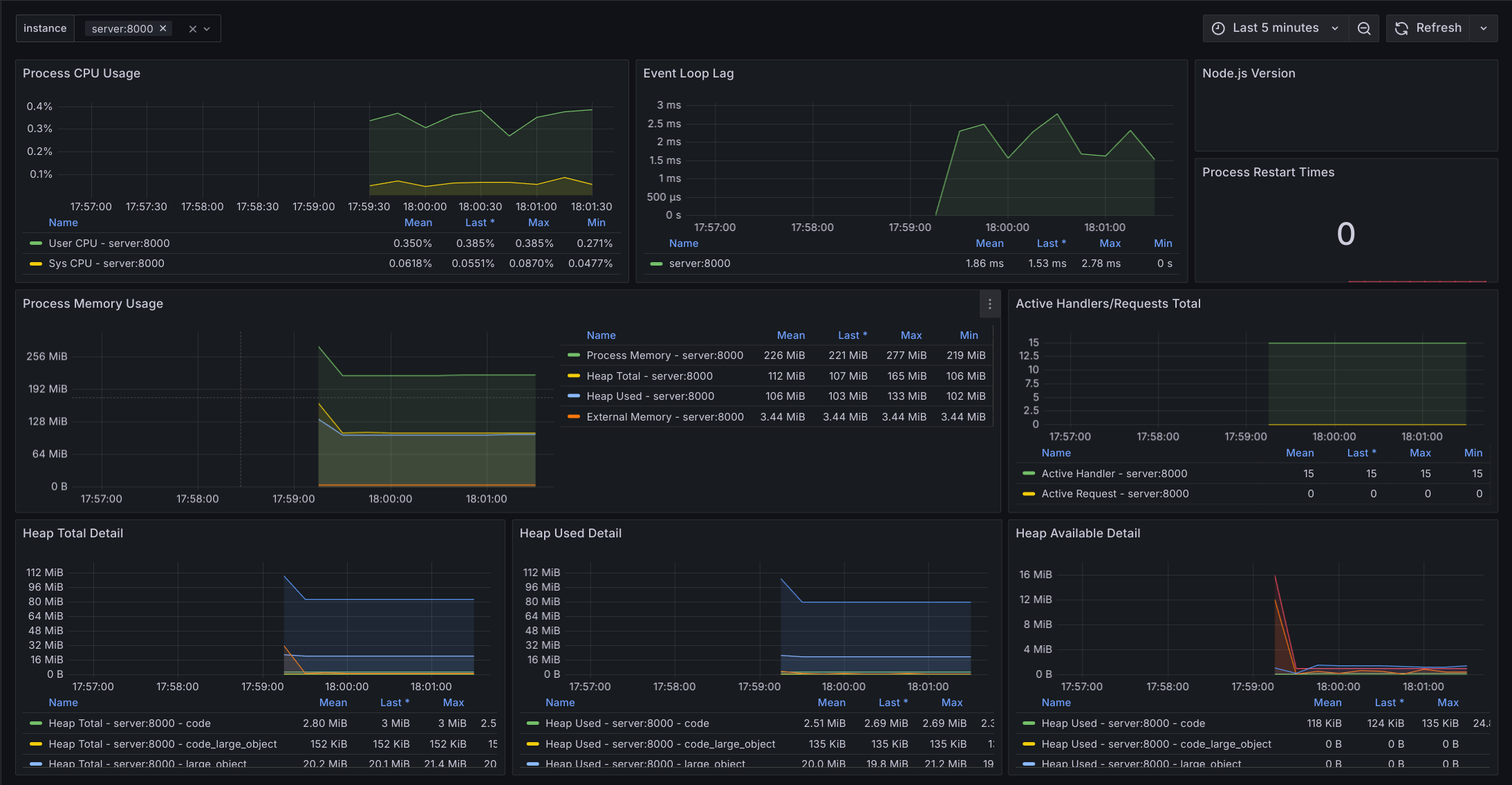This screenshot has height=785, width=1512.
Task: Remove the server:8000 instance tag
Action: (163, 28)
